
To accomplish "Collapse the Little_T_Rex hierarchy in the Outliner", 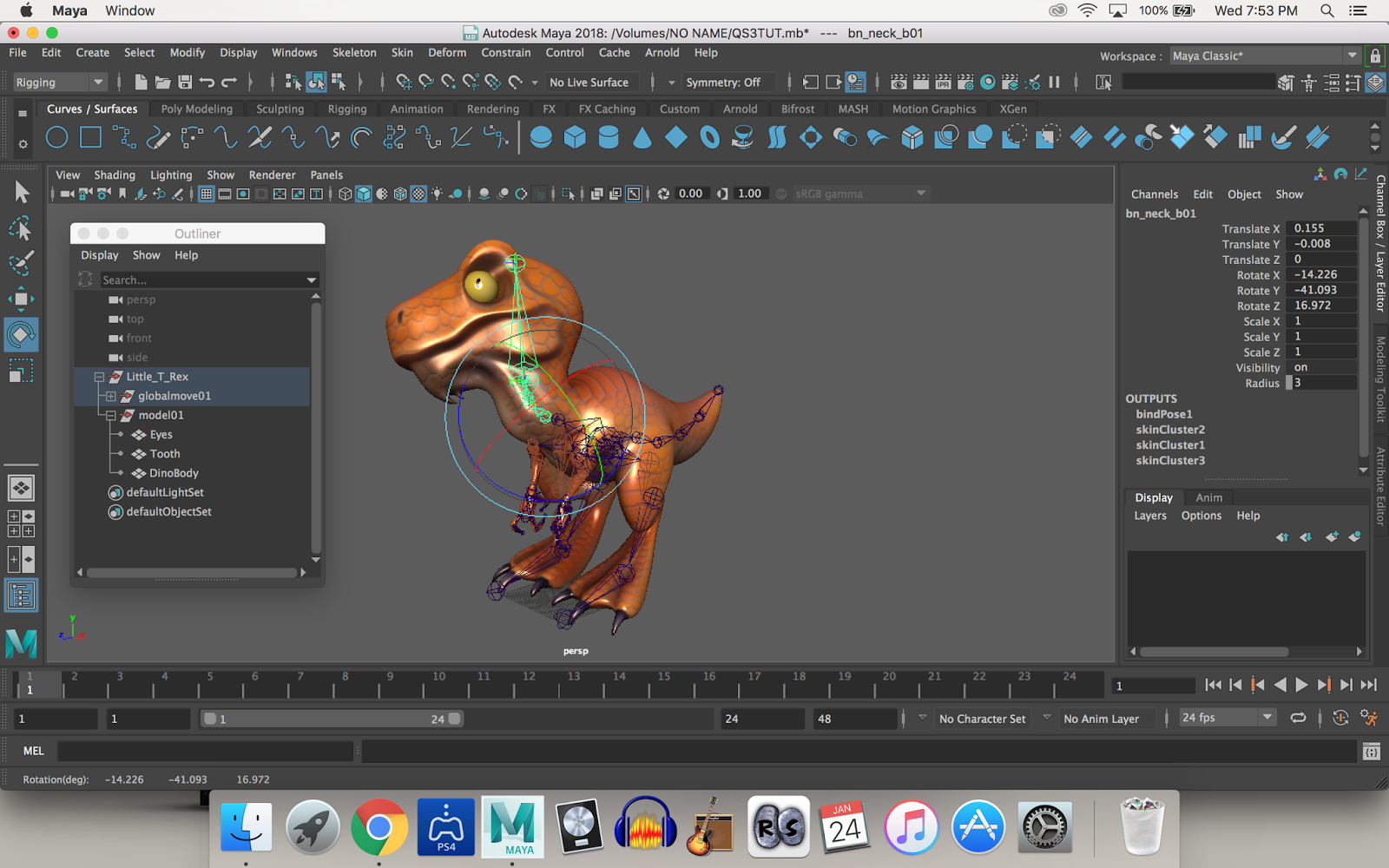I will tap(98, 377).
